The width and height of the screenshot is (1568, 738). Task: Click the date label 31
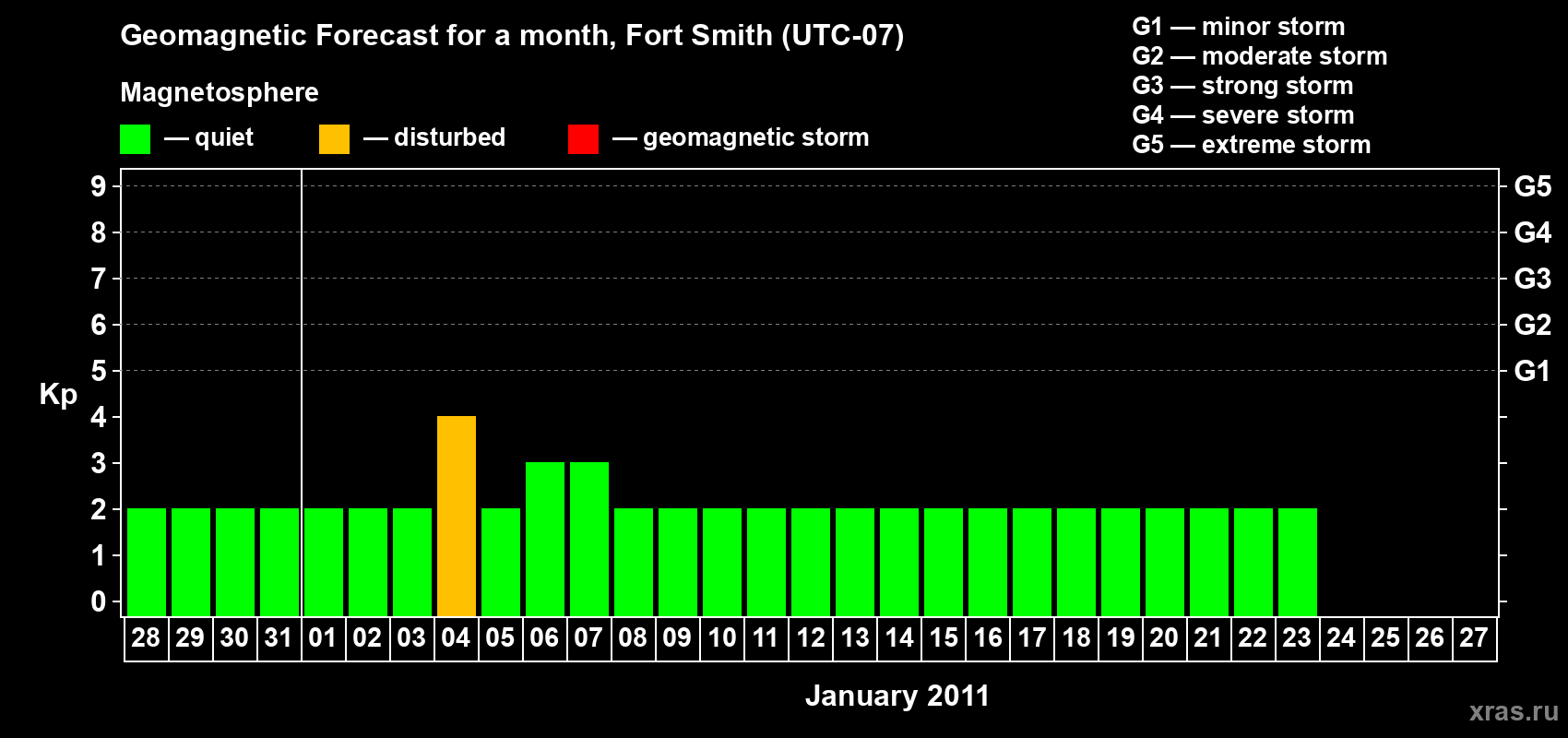[279, 637]
